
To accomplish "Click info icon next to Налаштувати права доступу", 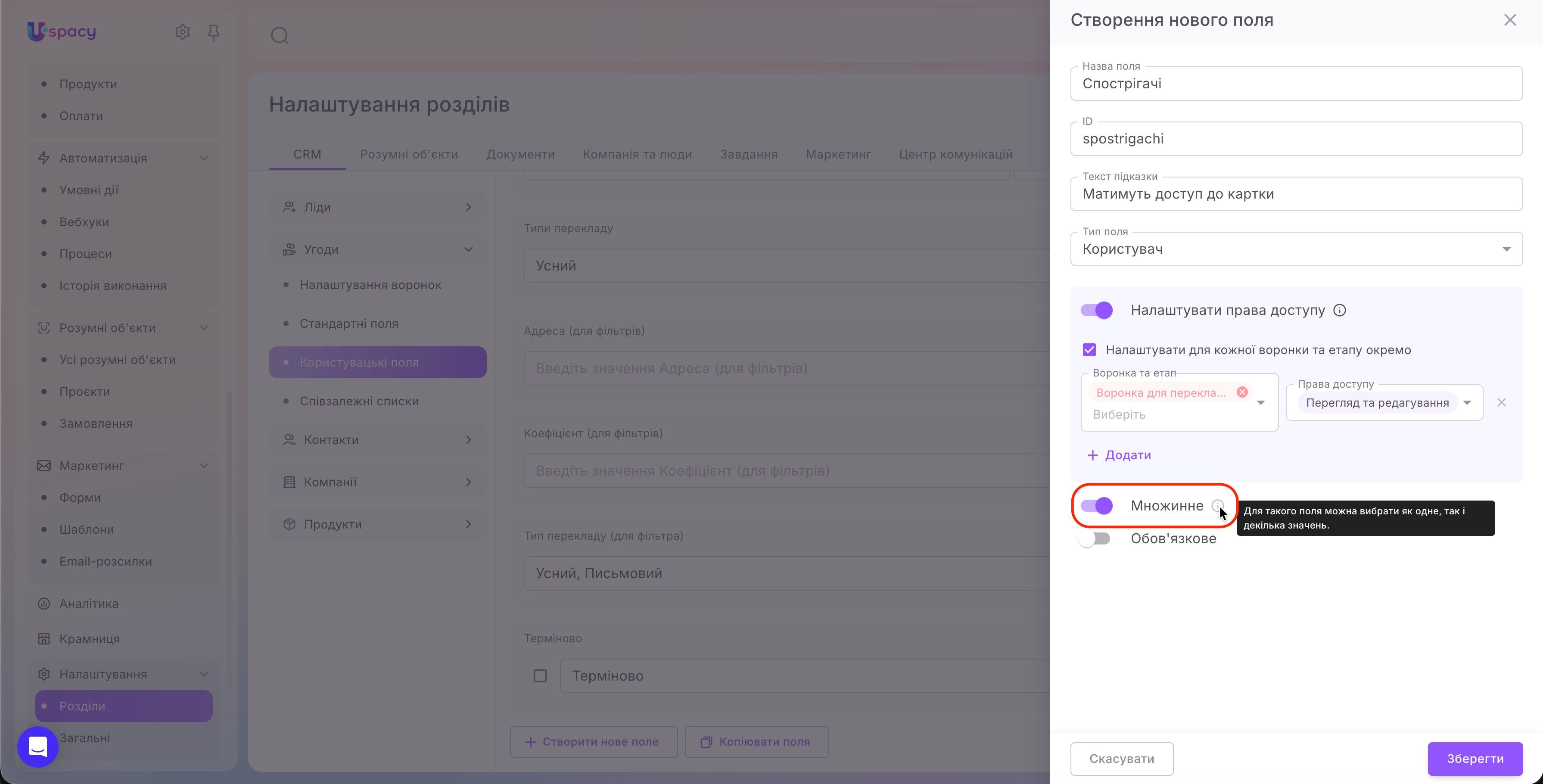I will click(1340, 310).
